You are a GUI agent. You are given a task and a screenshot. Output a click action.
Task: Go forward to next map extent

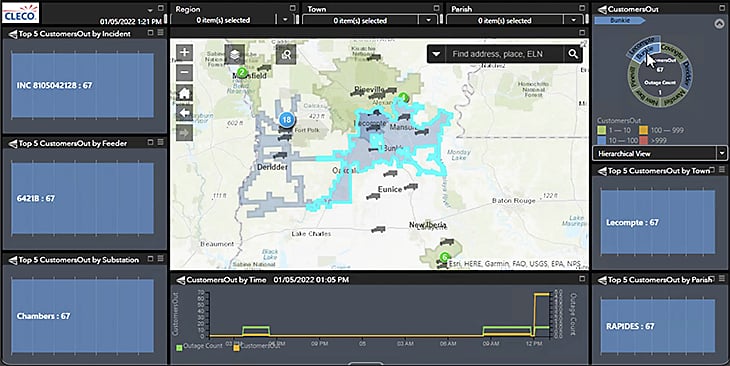click(x=184, y=133)
